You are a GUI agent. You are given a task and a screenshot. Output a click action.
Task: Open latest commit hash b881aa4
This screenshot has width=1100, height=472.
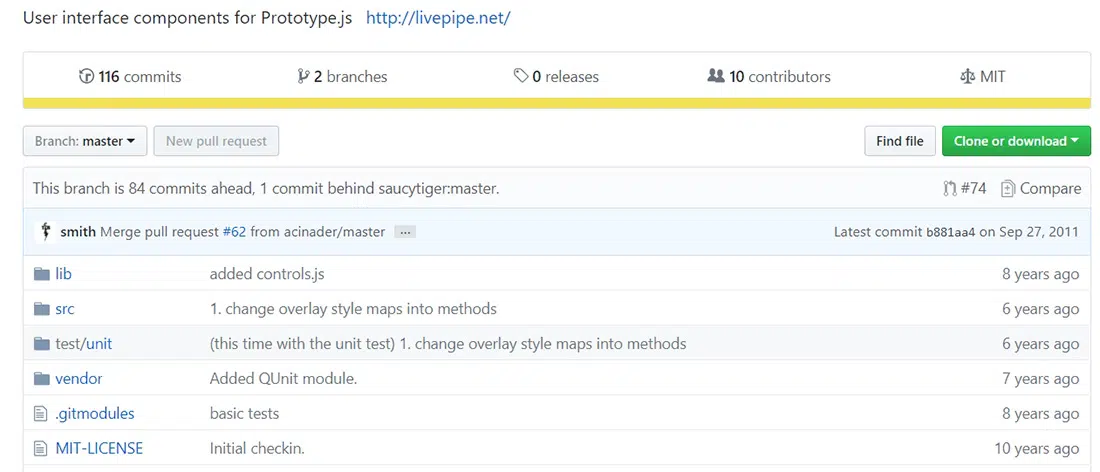point(950,232)
